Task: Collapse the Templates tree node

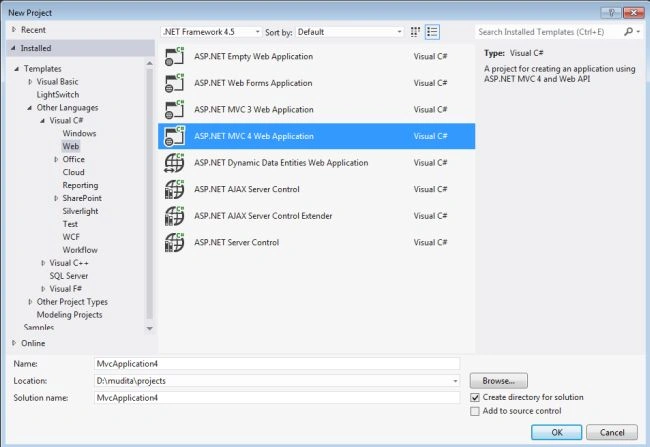Action: point(17,69)
